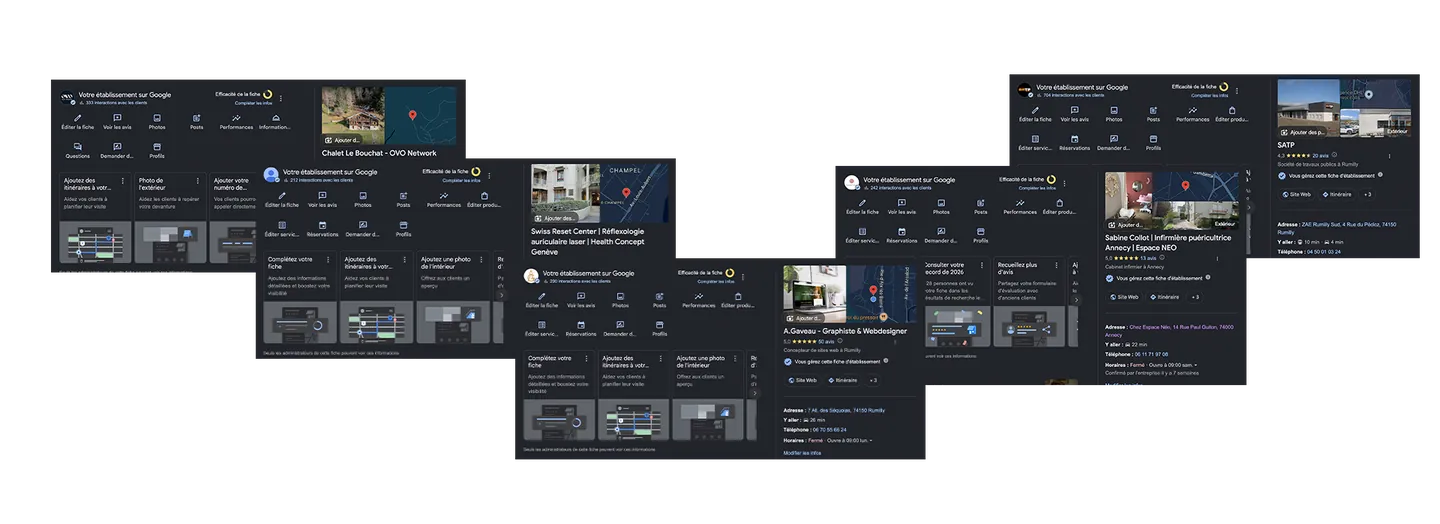Open Consulter votre record de 2026 card
This screenshot has height=524, width=1440.
(956, 303)
